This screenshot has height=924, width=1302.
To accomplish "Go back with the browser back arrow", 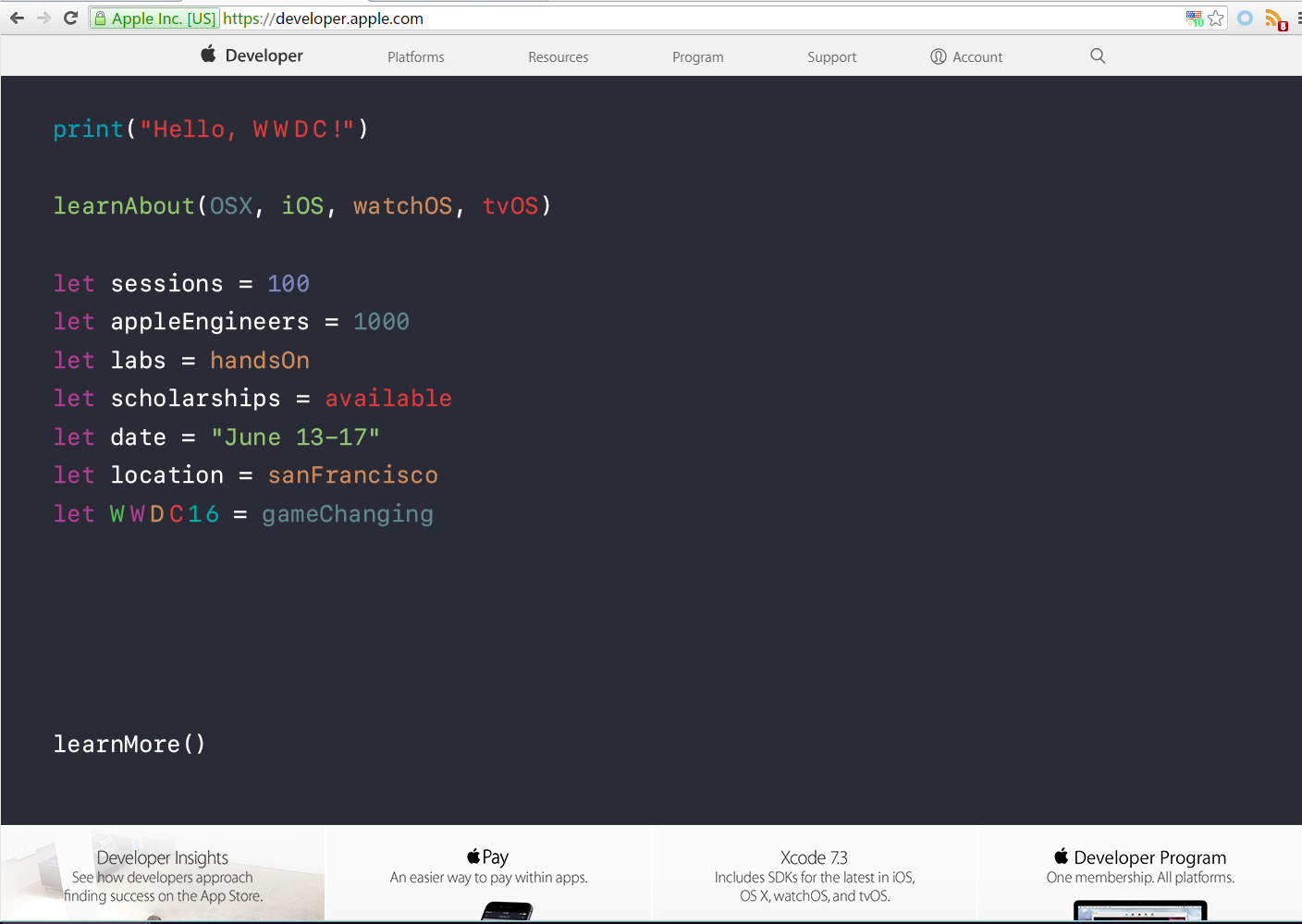I will 17,18.
